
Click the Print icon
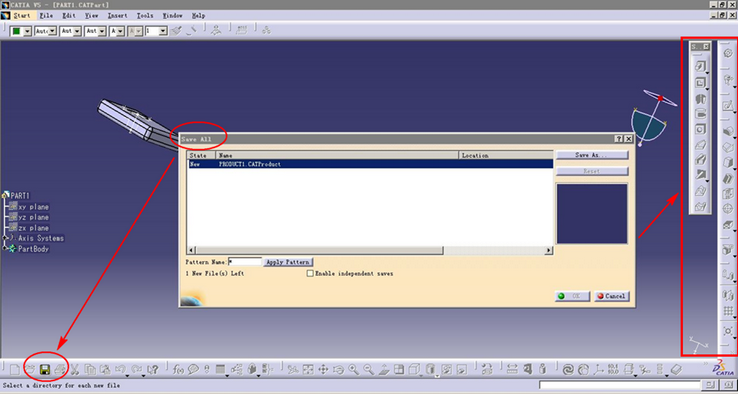point(60,370)
